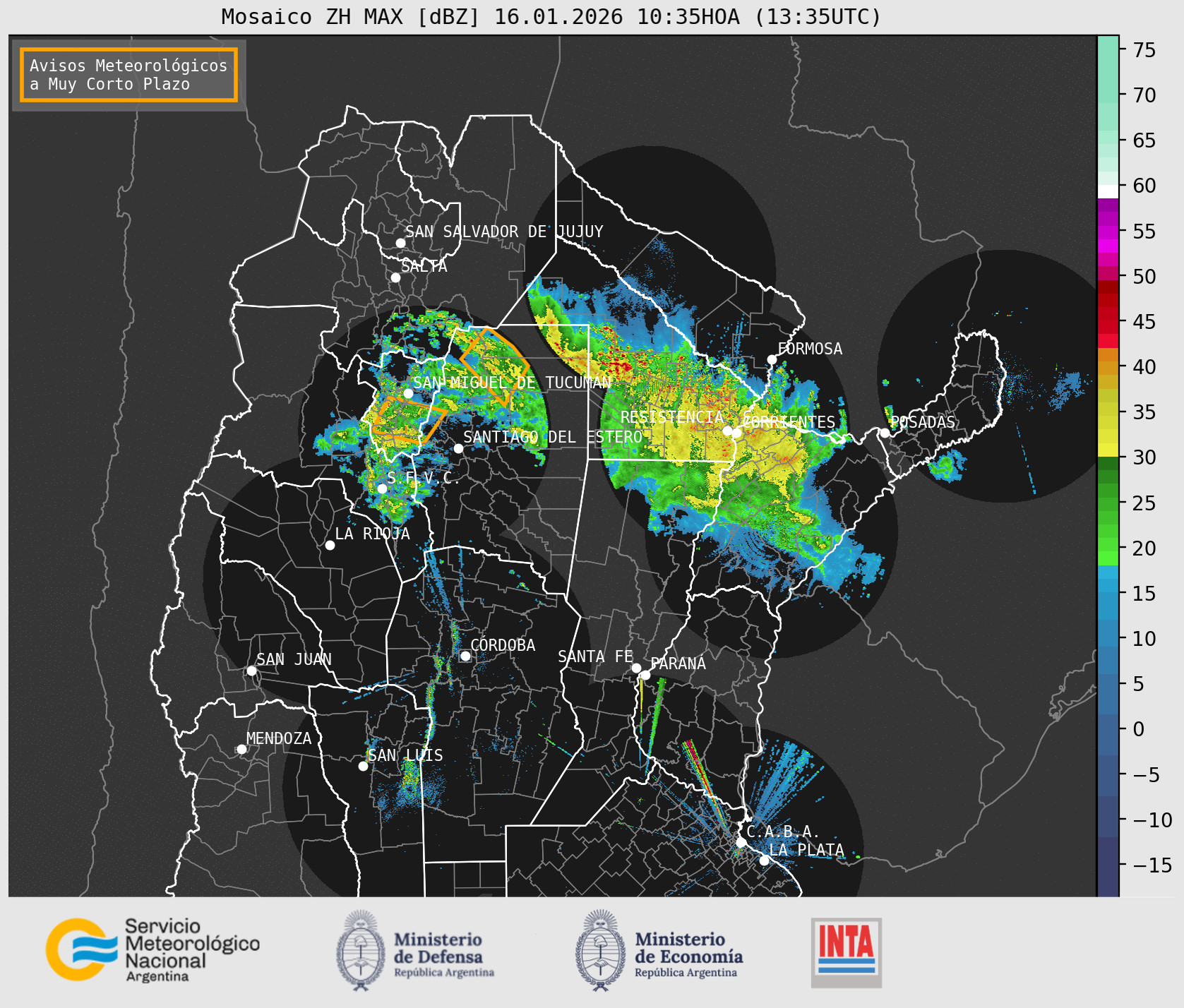1184x1008 pixels.
Task: Click the Santa Fe city marker dot
Action: 636,668
